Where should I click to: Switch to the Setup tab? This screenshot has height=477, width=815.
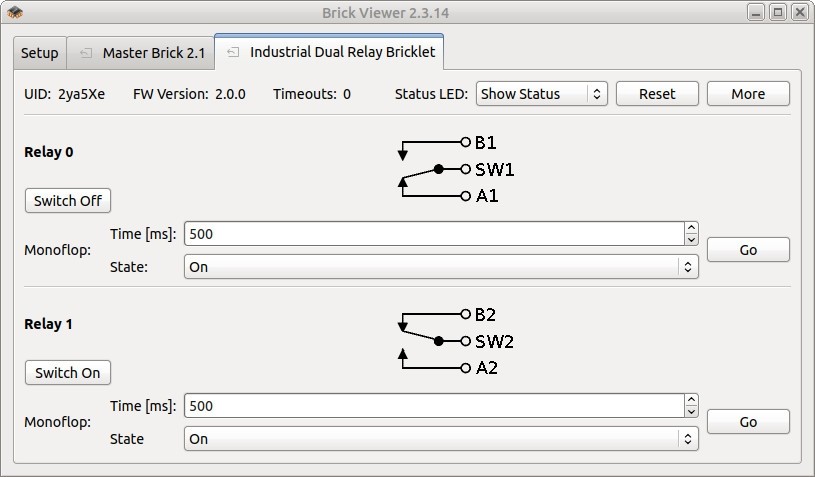[x=40, y=53]
